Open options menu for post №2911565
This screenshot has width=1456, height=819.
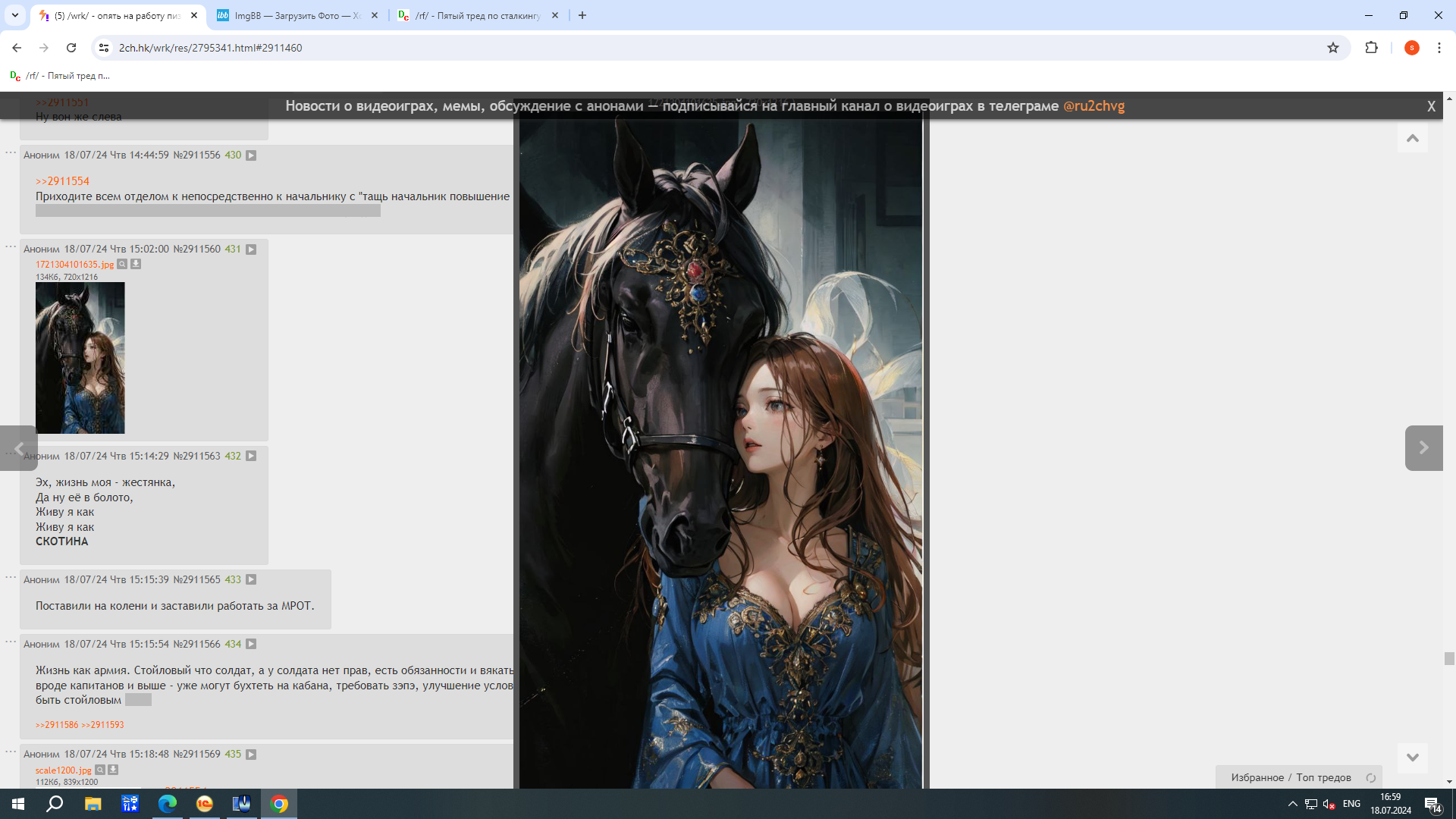[11, 577]
